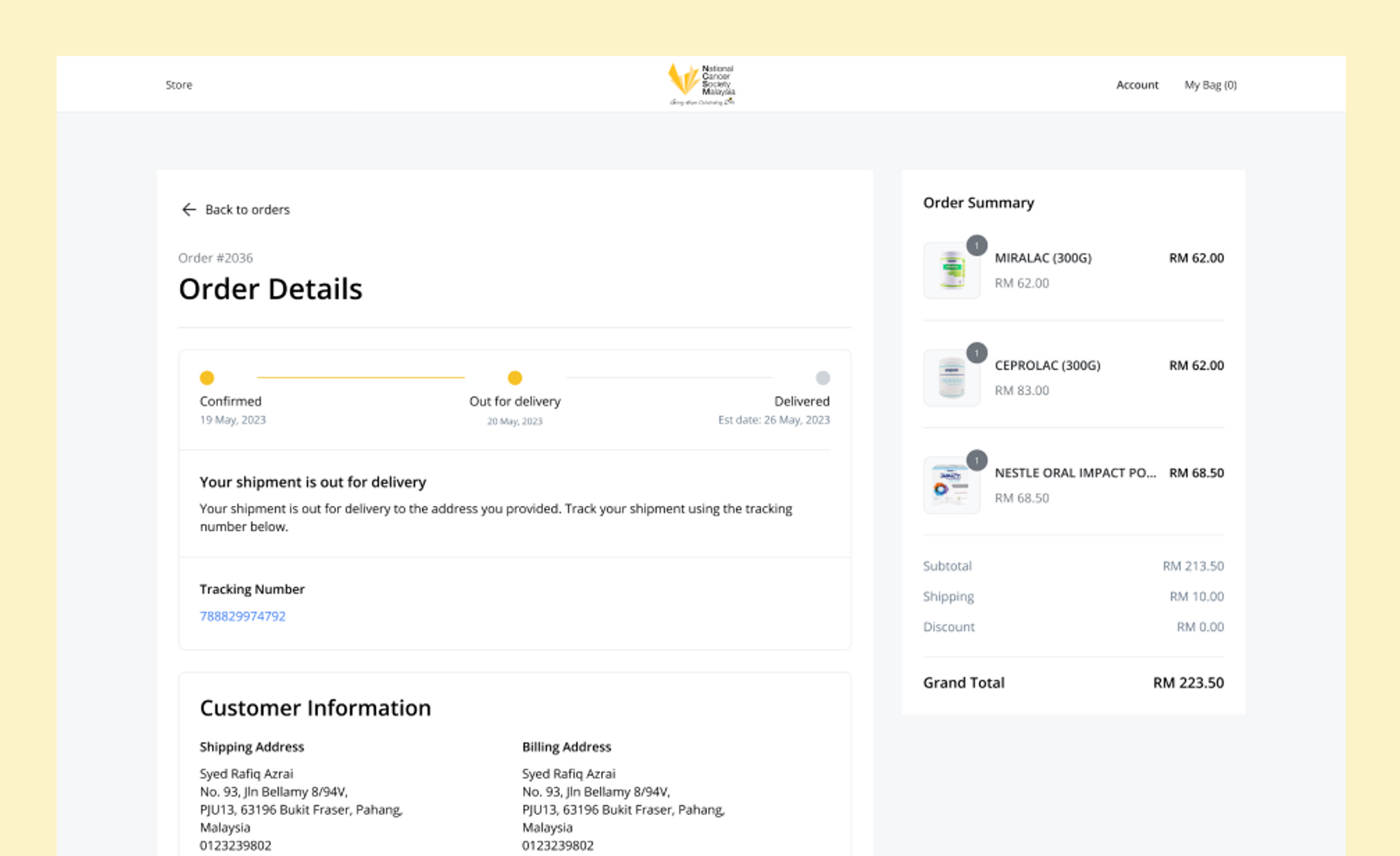Click the Out for delivery status marker
This screenshot has width=1400, height=856.
[515, 377]
